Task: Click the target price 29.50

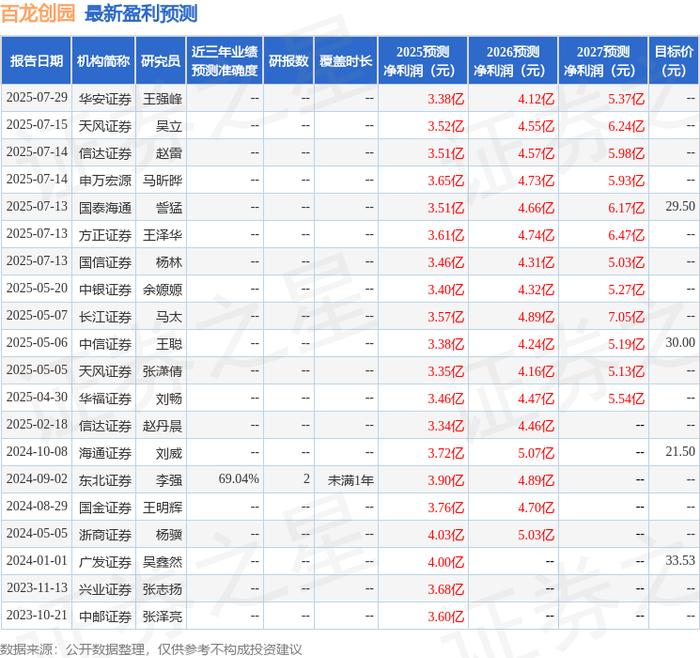Action: (680, 206)
